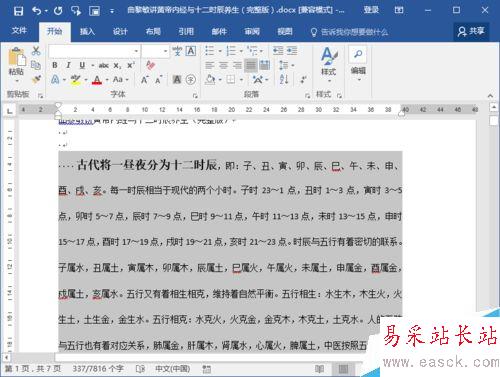Switch to Read Mode view
The width and height of the screenshot is (500, 377).
point(319,369)
